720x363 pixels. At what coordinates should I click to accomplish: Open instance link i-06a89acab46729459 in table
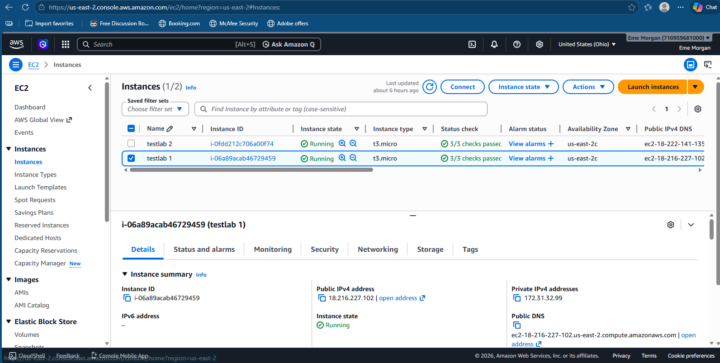point(243,158)
